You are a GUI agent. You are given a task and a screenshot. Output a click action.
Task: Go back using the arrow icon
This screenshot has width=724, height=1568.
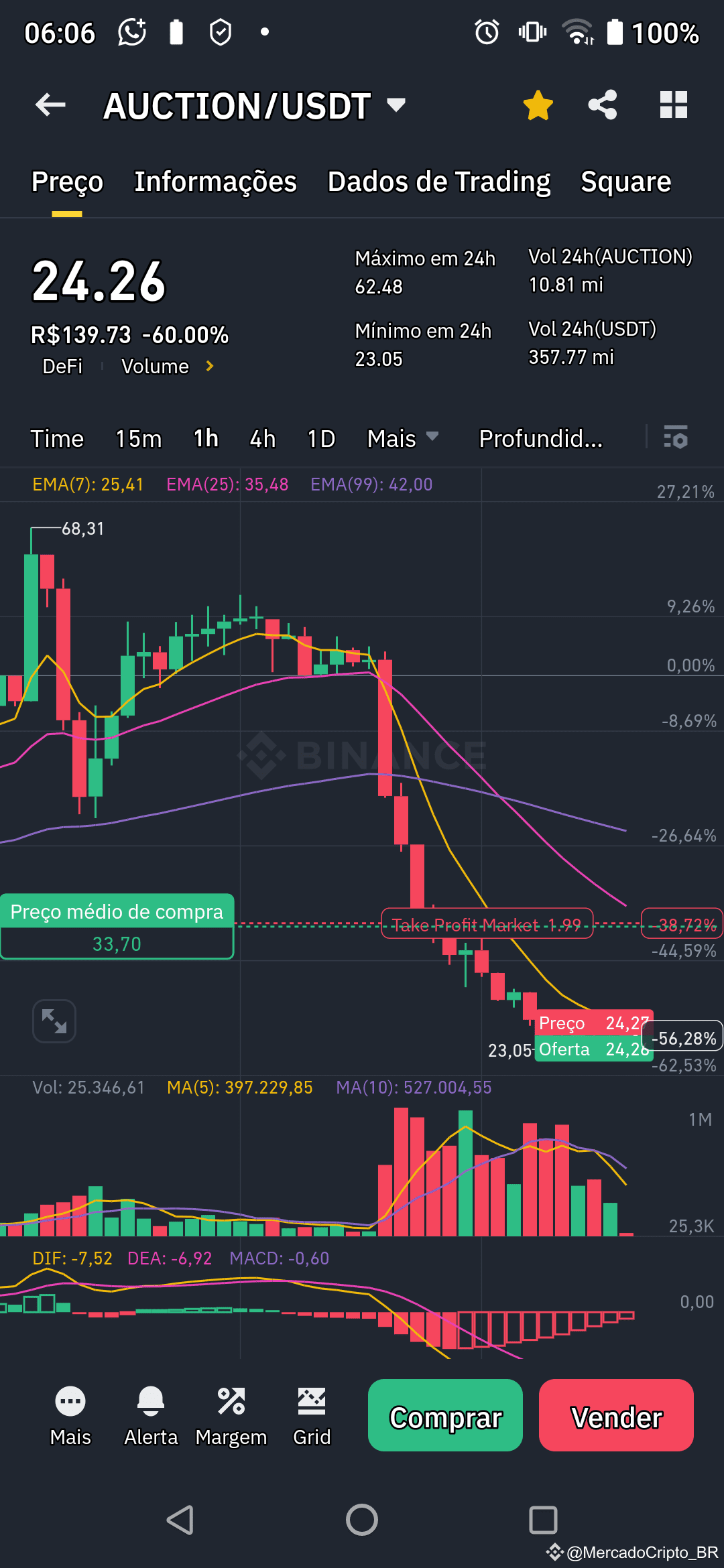point(50,105)
